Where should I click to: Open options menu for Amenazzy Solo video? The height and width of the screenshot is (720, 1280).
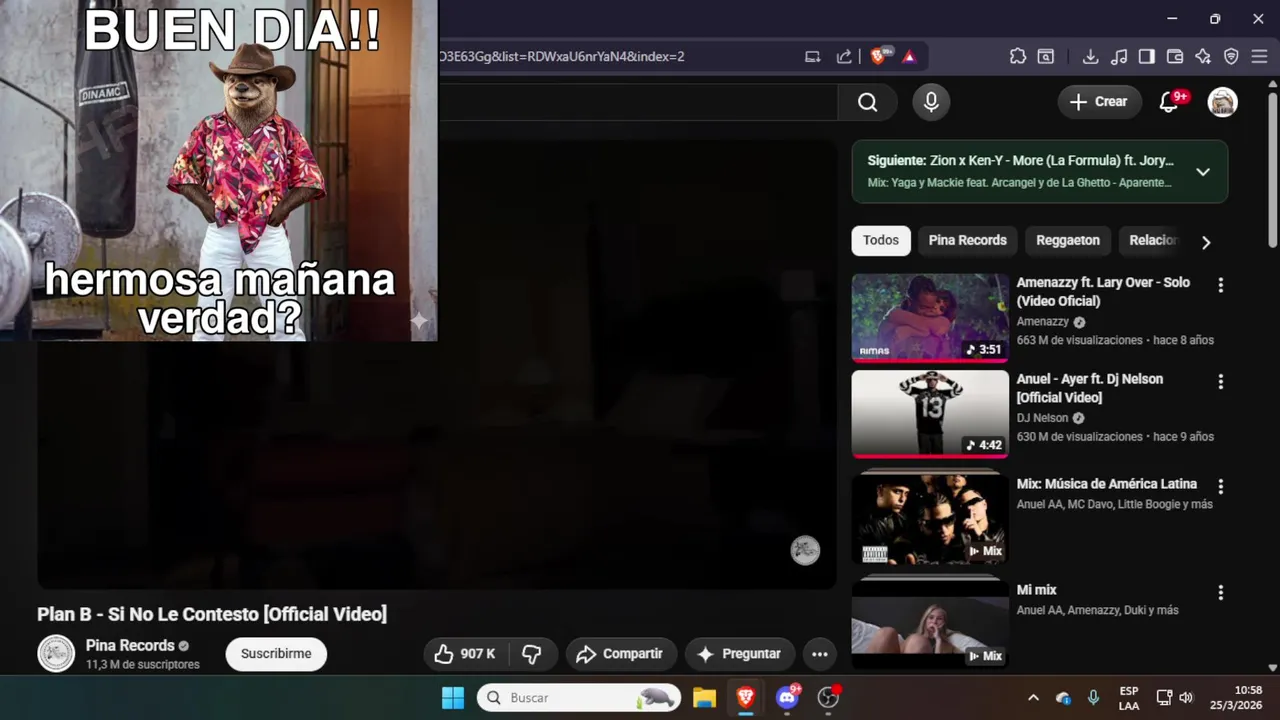pos(1220,285)
